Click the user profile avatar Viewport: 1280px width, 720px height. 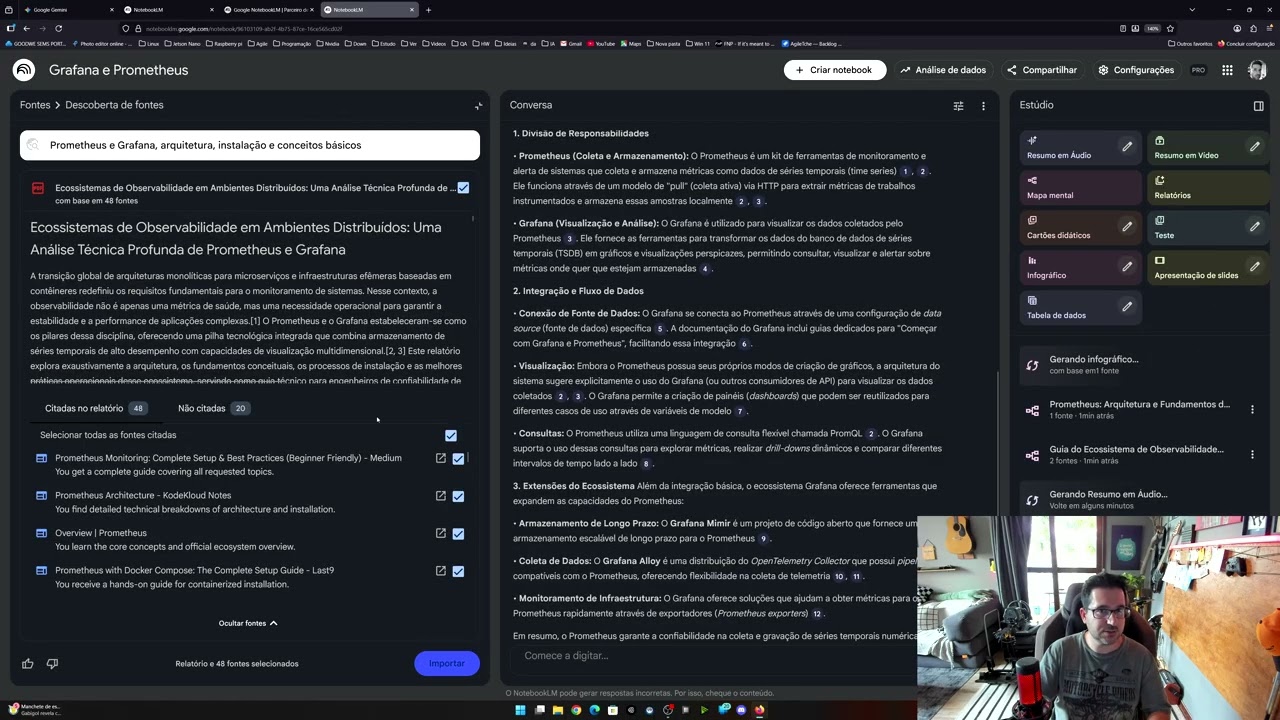click(1257, 70)
